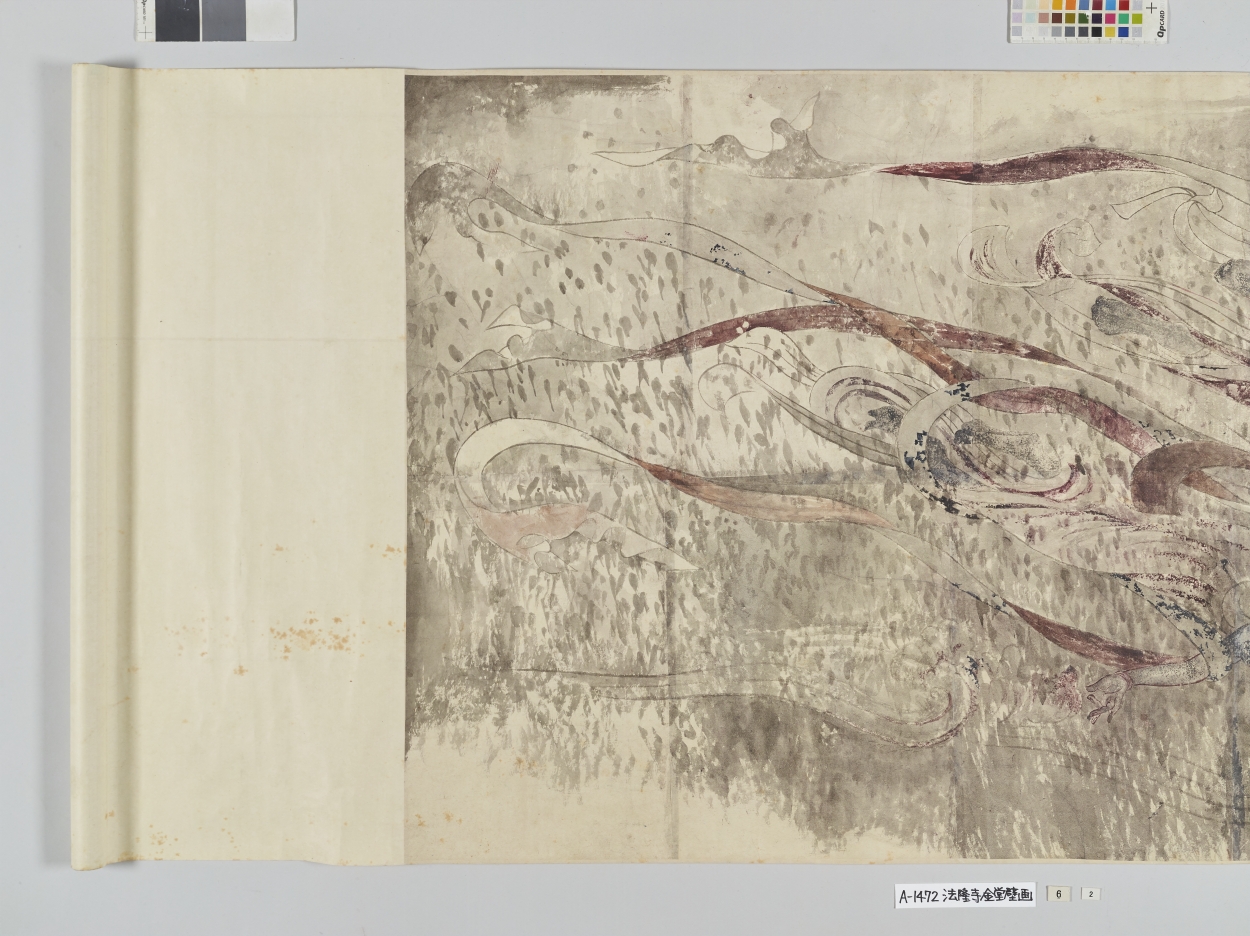This screenshot has height=936, width=1250.
Task: Click the "QPcard" text on the color card
Action: point(1161,24)
